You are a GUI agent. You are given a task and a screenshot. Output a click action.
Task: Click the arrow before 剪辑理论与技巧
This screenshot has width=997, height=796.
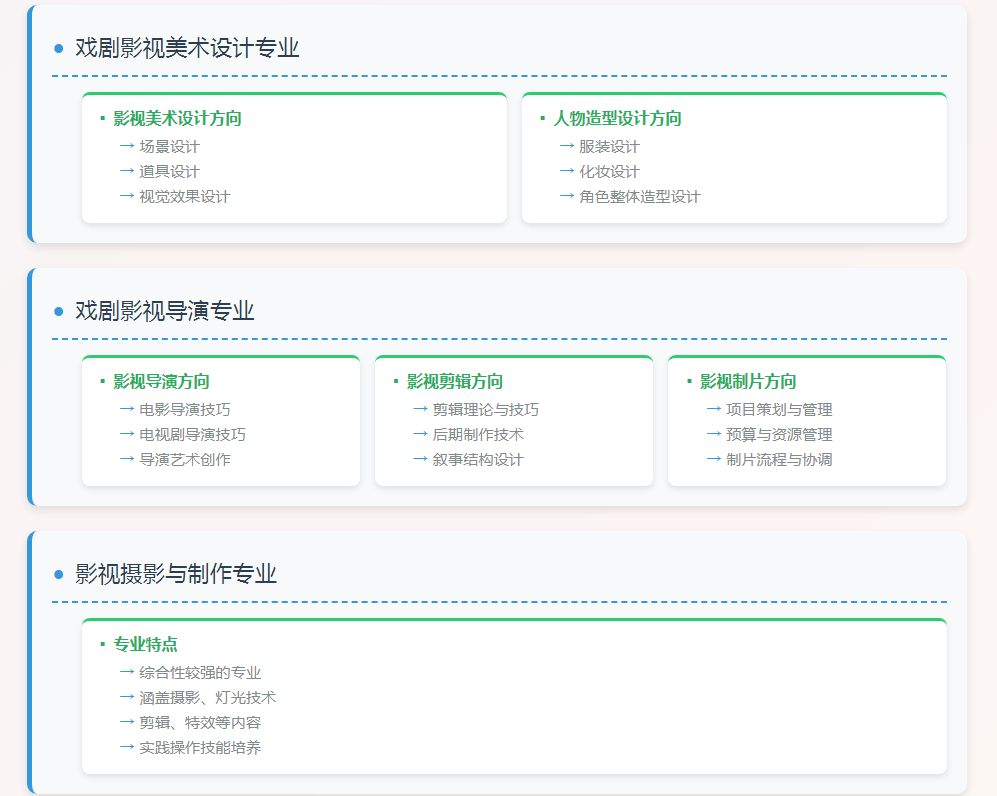click(420, 409)
